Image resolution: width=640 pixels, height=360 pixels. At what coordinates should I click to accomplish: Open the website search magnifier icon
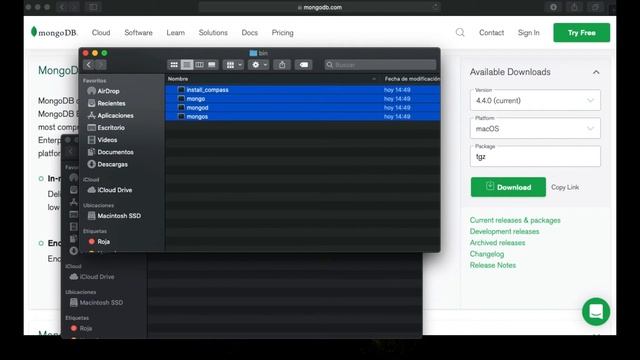click(x=460, y=32)
